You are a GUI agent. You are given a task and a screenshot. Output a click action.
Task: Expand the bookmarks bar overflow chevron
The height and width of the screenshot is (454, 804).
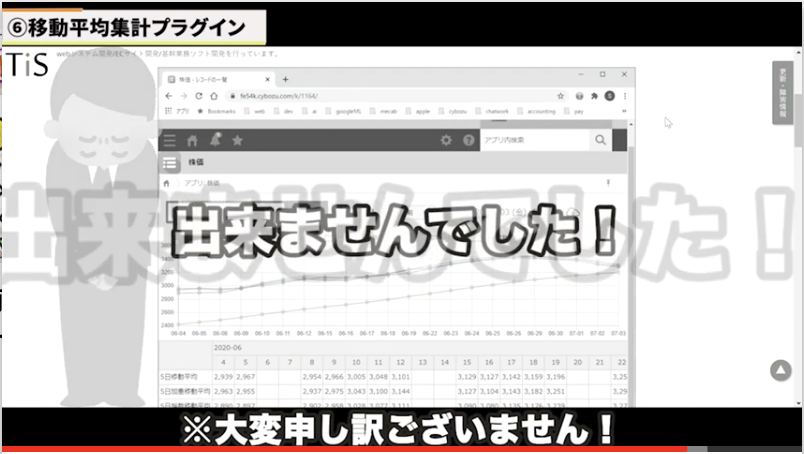(x=624, y=112)
